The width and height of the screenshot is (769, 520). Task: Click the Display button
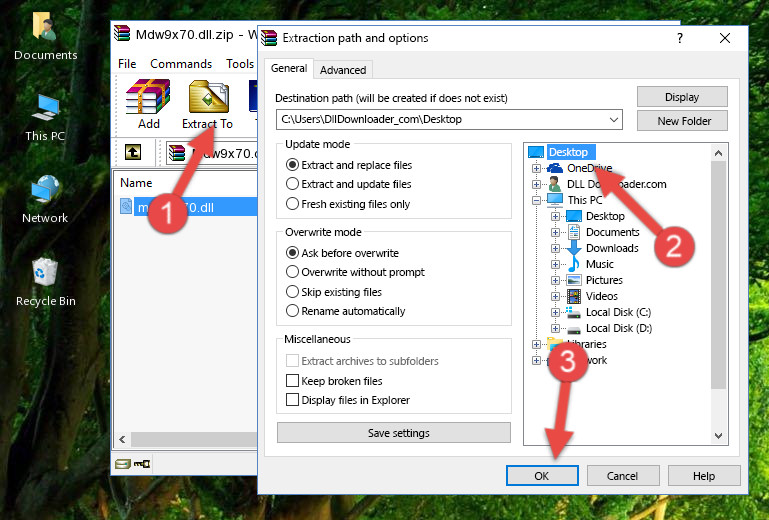[x=682, y=97]
